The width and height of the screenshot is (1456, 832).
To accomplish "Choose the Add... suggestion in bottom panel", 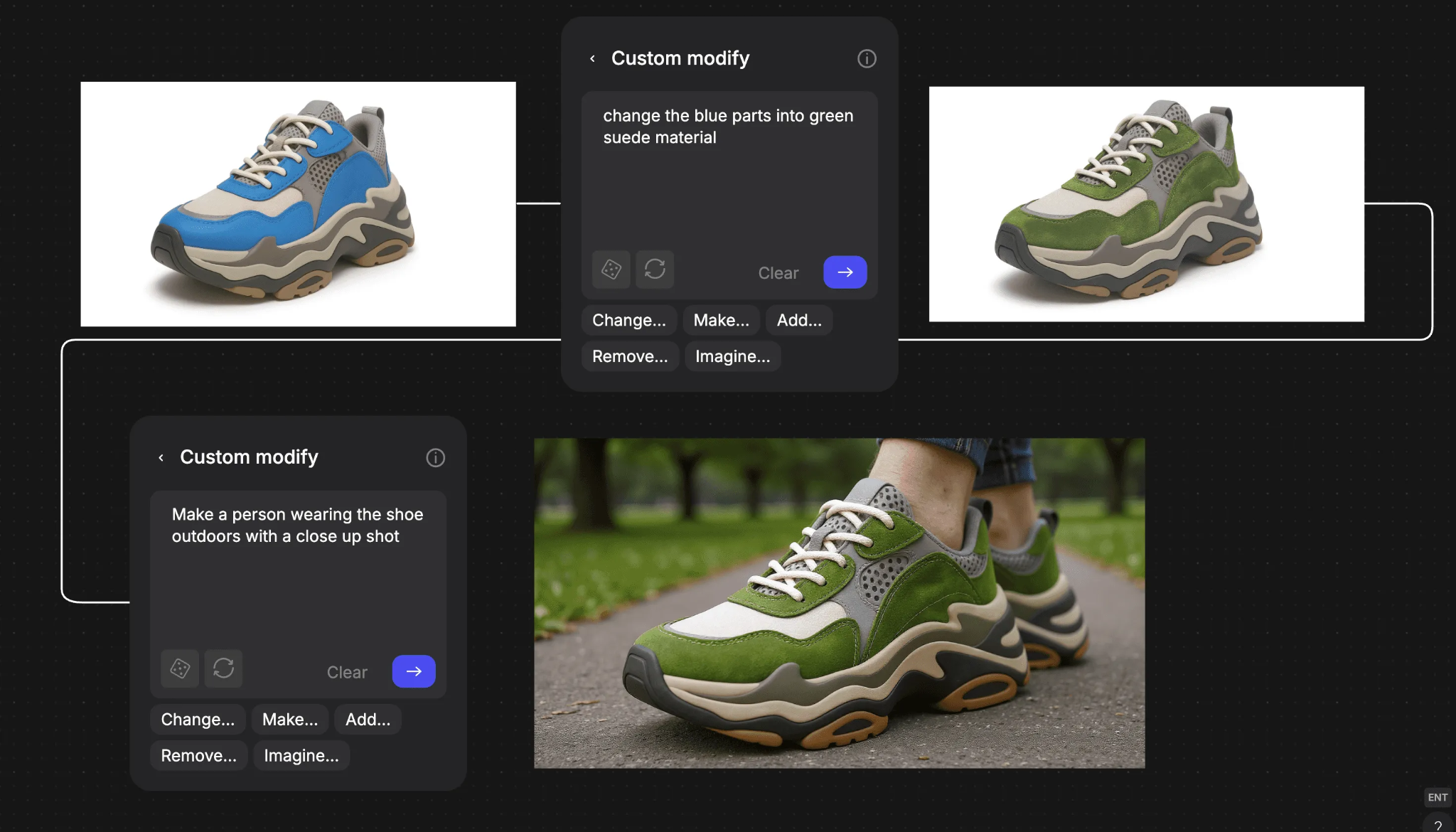I will 367,719.
